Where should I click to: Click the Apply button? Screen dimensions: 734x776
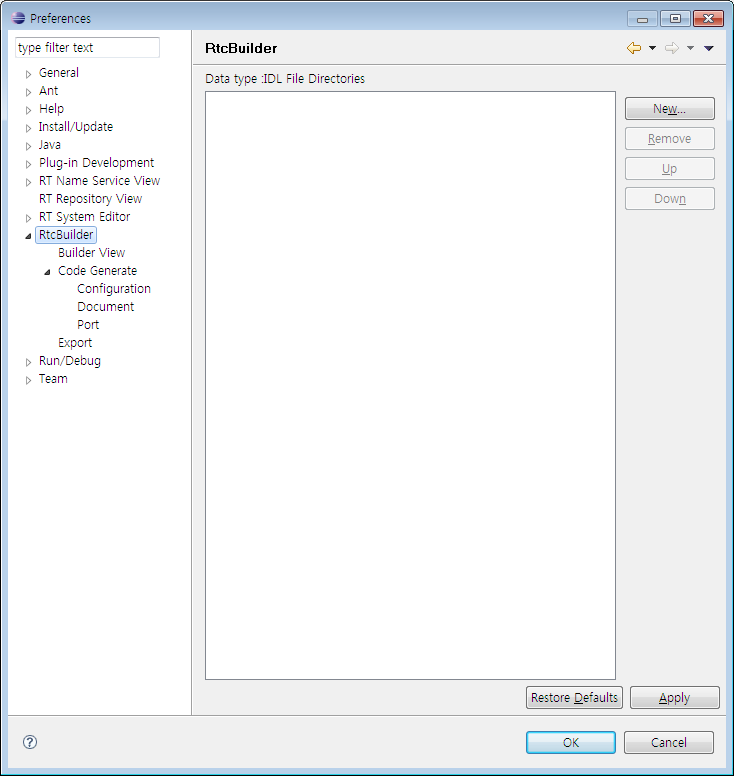pos(674,698)
